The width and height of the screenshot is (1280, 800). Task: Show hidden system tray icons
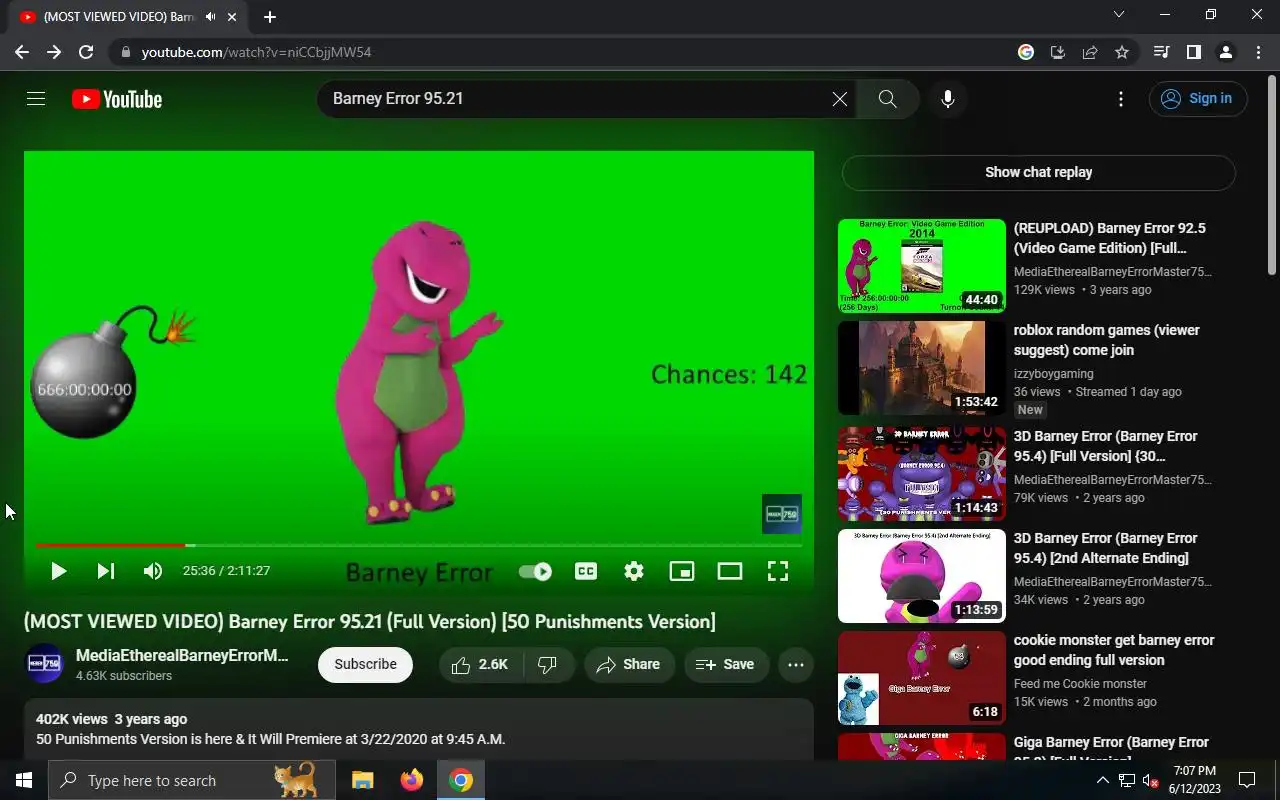[x=1102, y=780]
